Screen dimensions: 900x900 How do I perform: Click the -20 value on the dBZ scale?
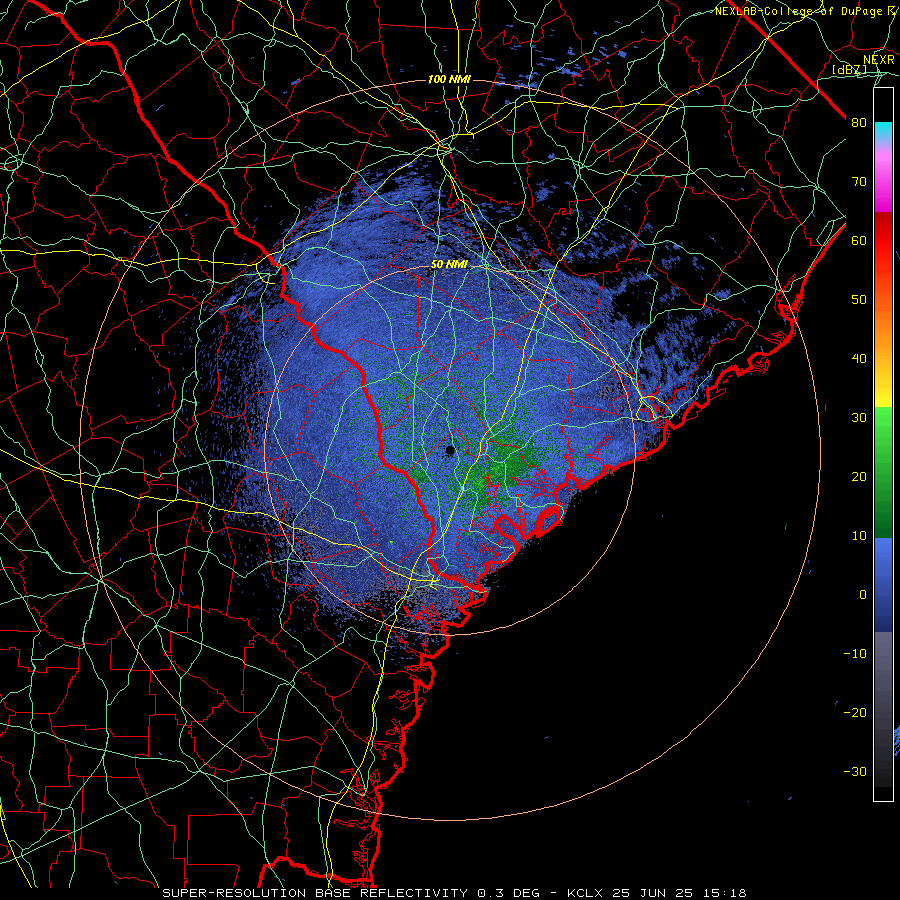point(855,713)
